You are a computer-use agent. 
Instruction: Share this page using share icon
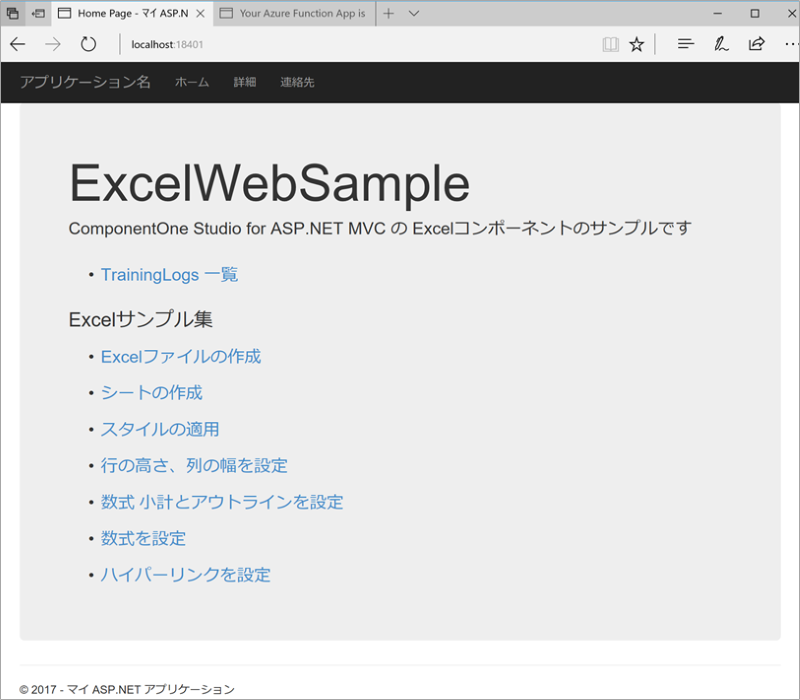756,44
